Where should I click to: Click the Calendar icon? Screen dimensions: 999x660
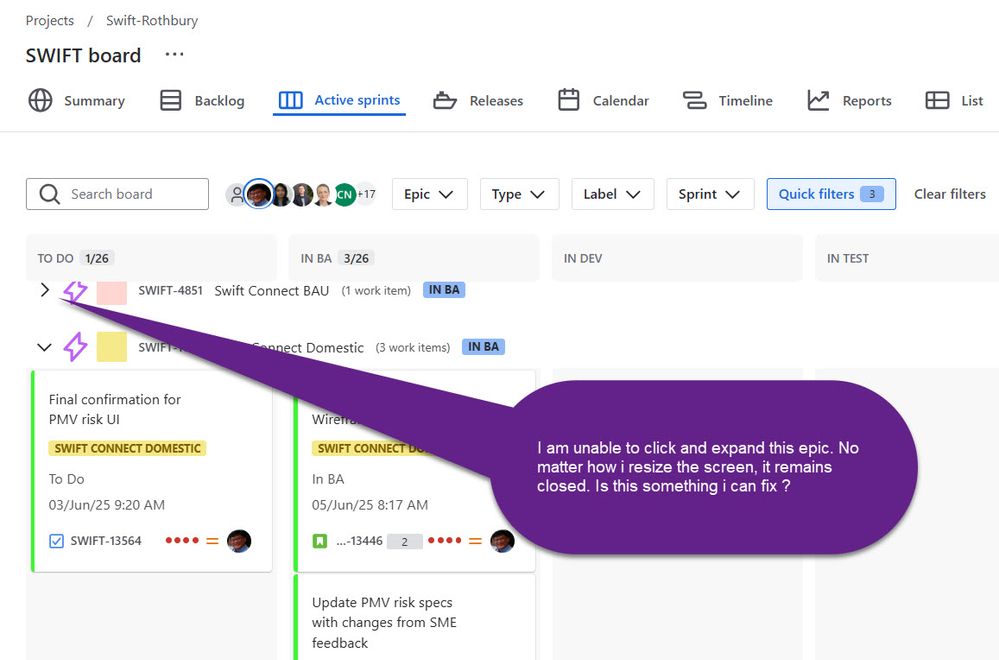(x=568, y=100)
